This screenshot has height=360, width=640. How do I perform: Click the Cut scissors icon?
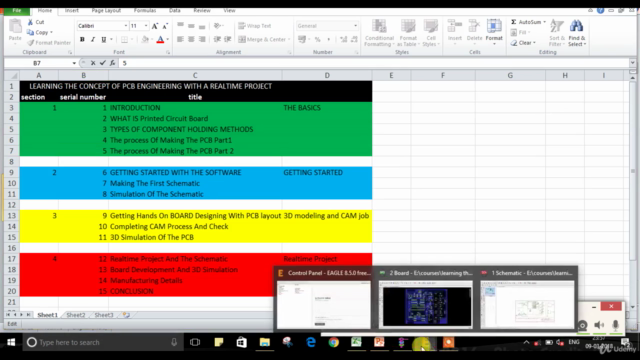31,22
